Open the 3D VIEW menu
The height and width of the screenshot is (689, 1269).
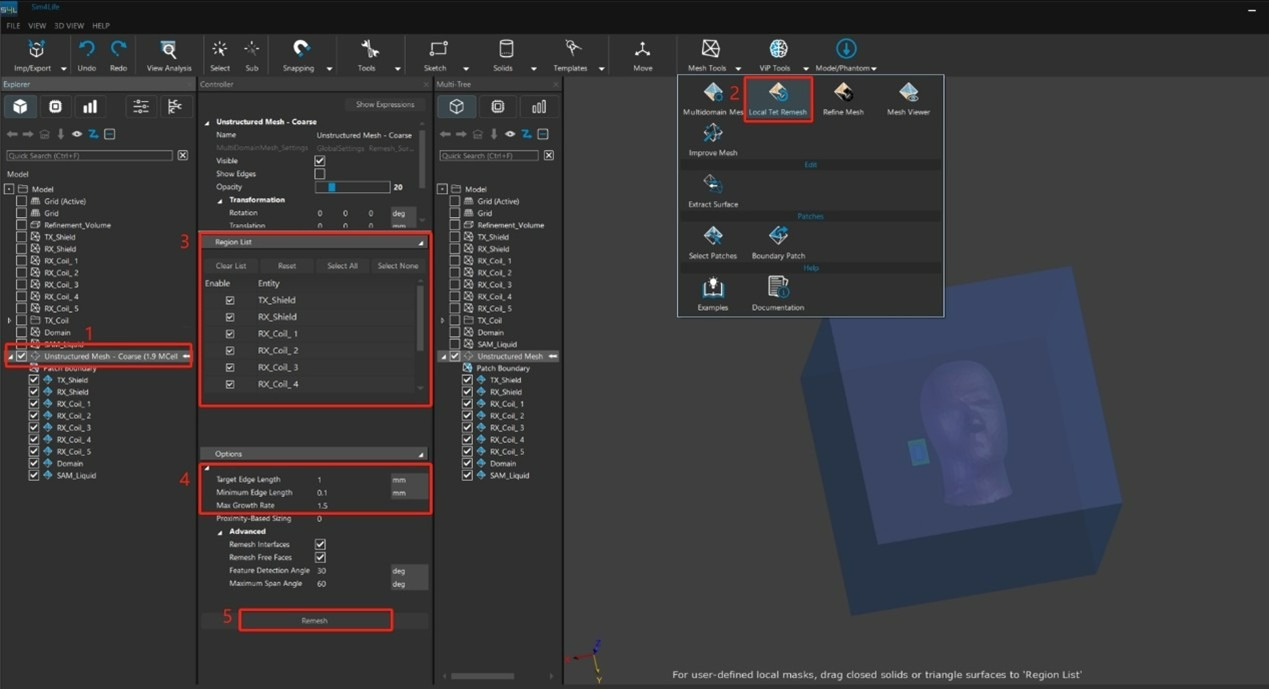(x=67, y=26)
